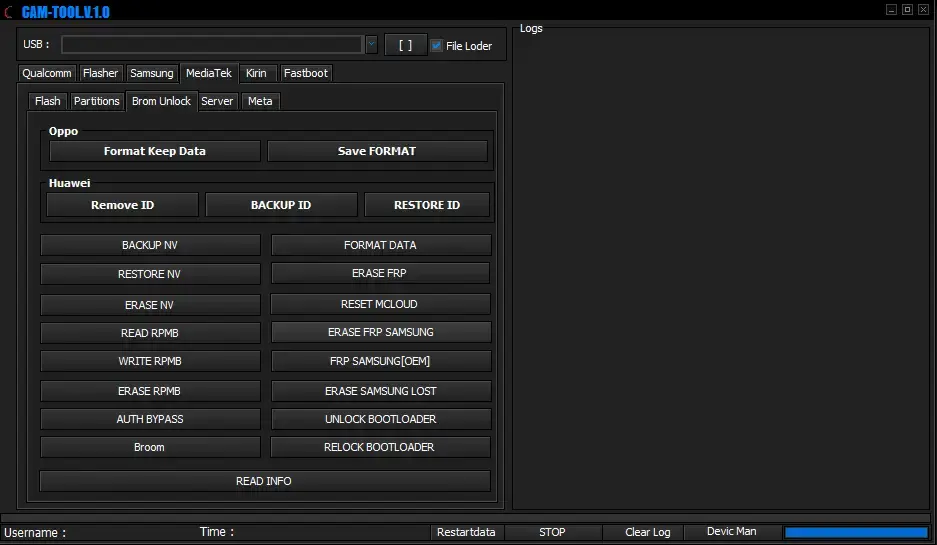The height and width of the screenshot is (545, 937).
Task: Click the Time label in status bar
Action: (217, 532)
